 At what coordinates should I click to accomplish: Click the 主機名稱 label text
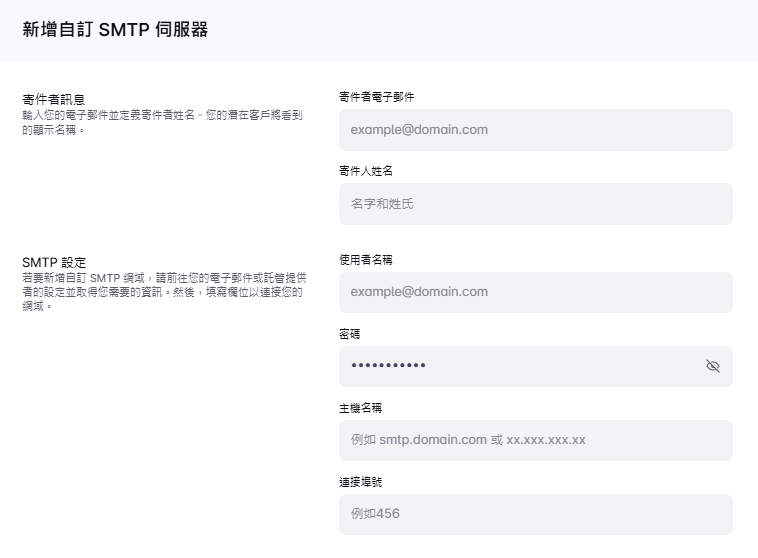pos(360,407)
